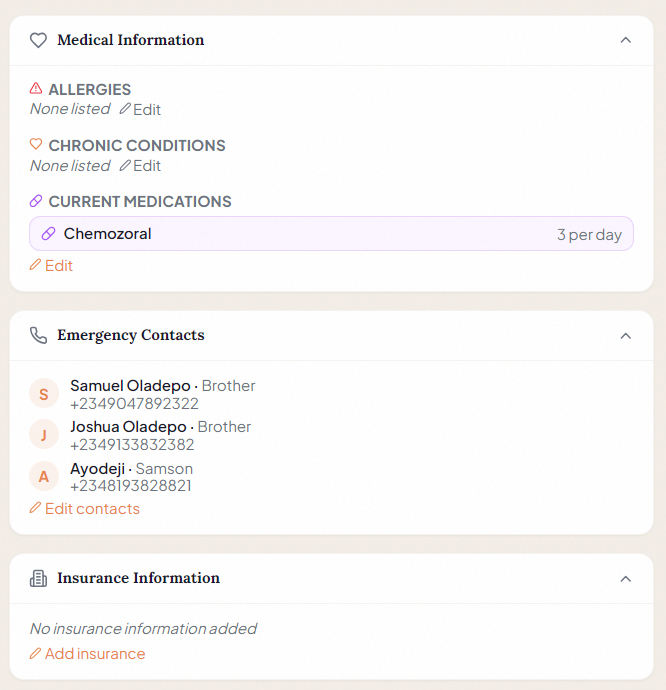The image size is (666, 690).
Task: Click Samuel Oladepo's phone number
Action: tap(134, 404)
